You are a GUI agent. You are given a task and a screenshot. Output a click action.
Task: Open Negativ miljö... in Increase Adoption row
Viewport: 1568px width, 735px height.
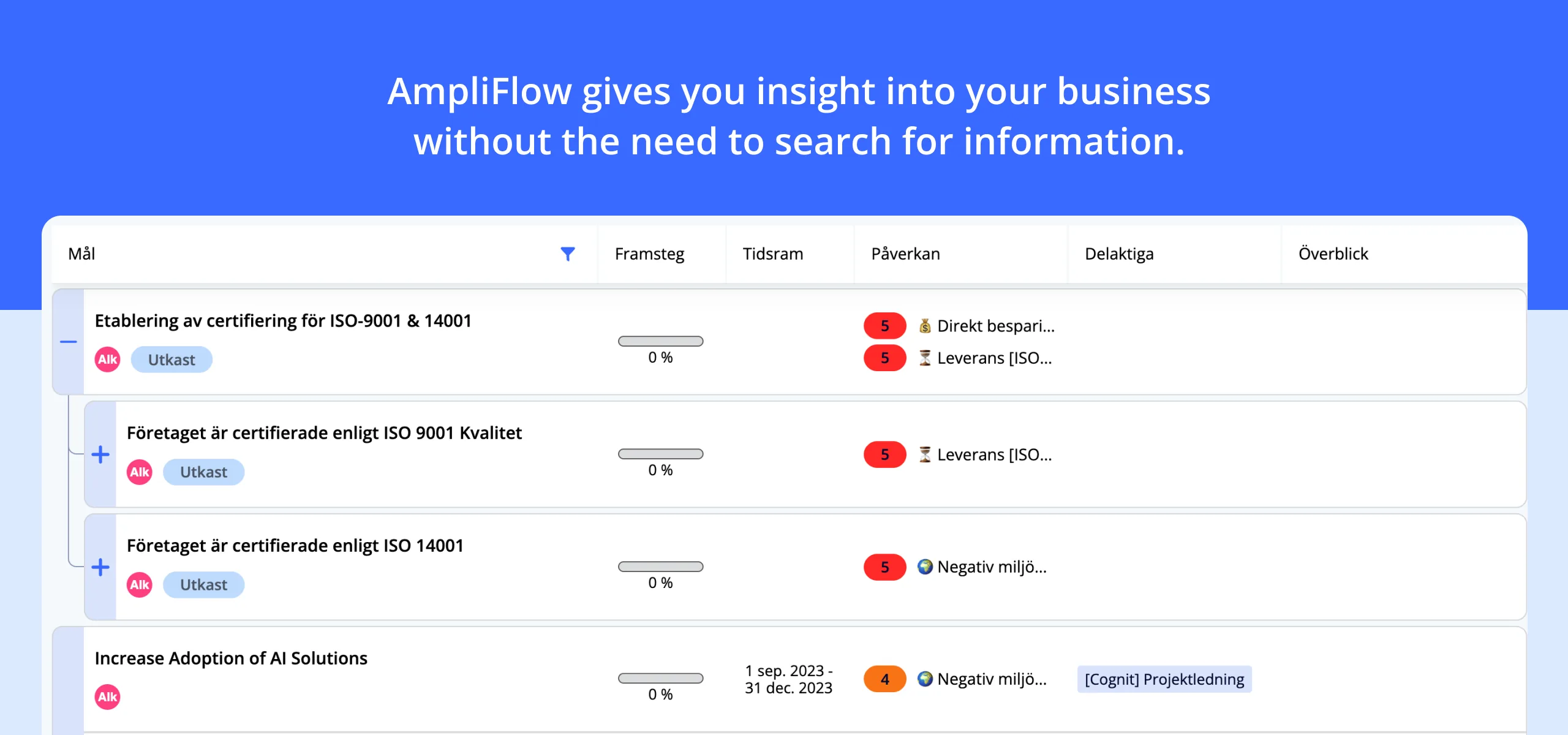point(992,679)
